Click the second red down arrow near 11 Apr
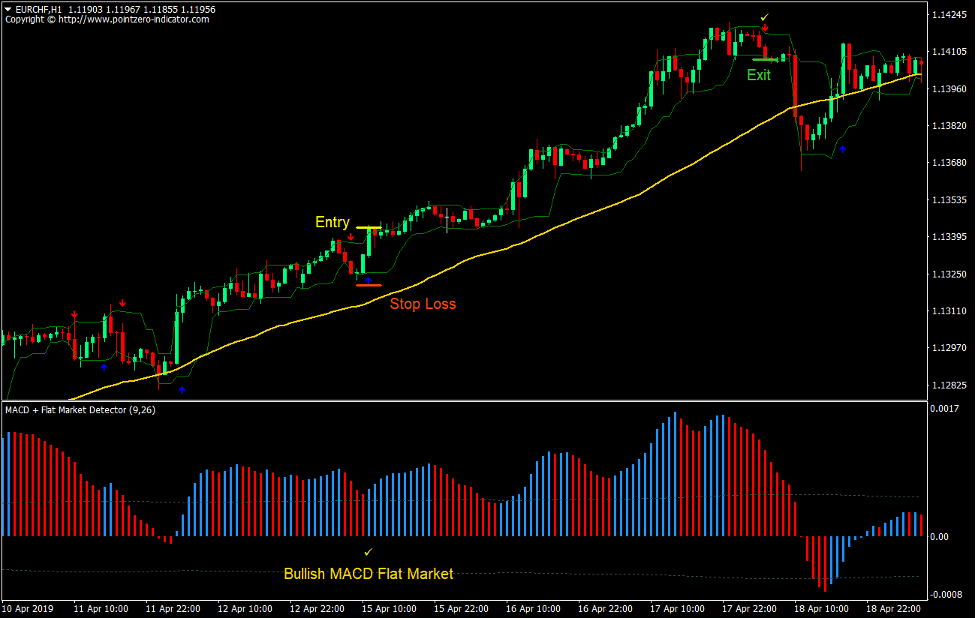This screenshot has width=977, height=618. [122, 302]
